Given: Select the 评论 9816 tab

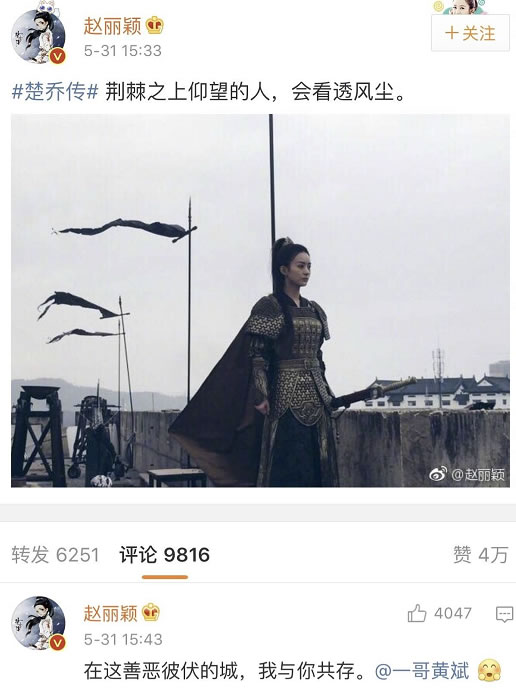Looking at the screenshot, I should pos(165,554).
